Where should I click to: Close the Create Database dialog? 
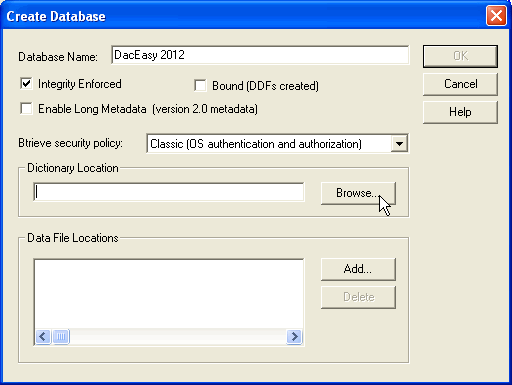(x=496, y=16)
